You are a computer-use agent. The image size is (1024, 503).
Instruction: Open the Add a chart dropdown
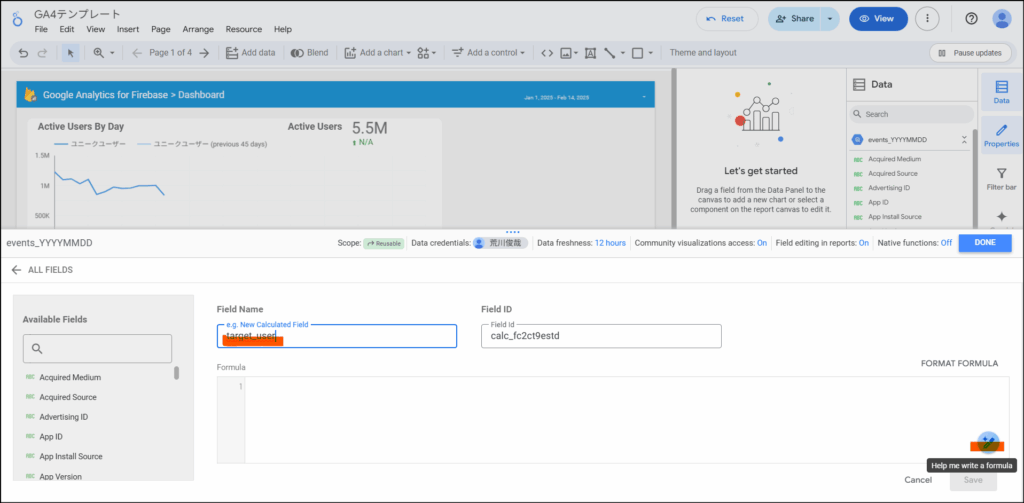tap(377, 53)
